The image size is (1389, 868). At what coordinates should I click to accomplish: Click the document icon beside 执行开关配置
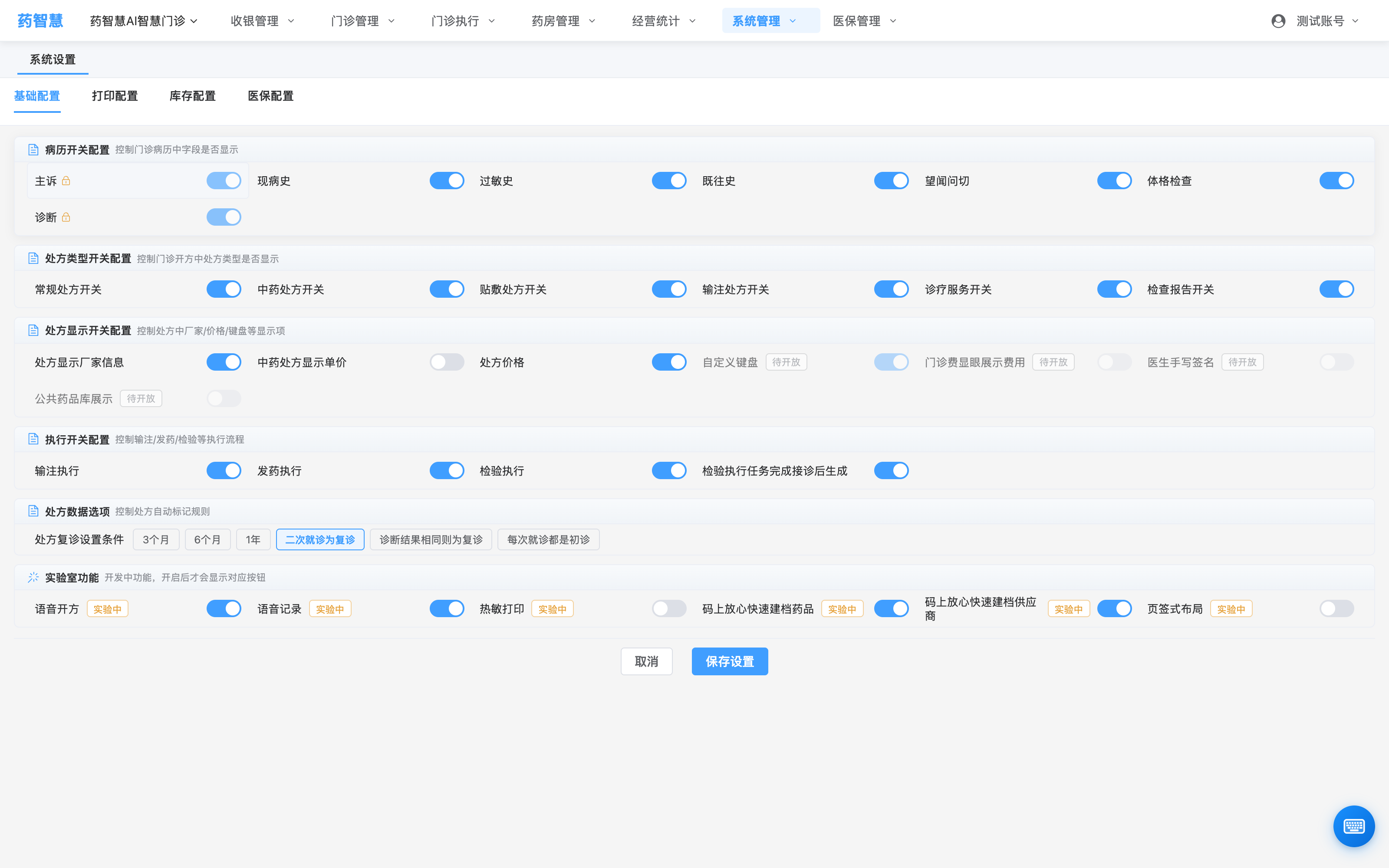[x=33, y=439]
